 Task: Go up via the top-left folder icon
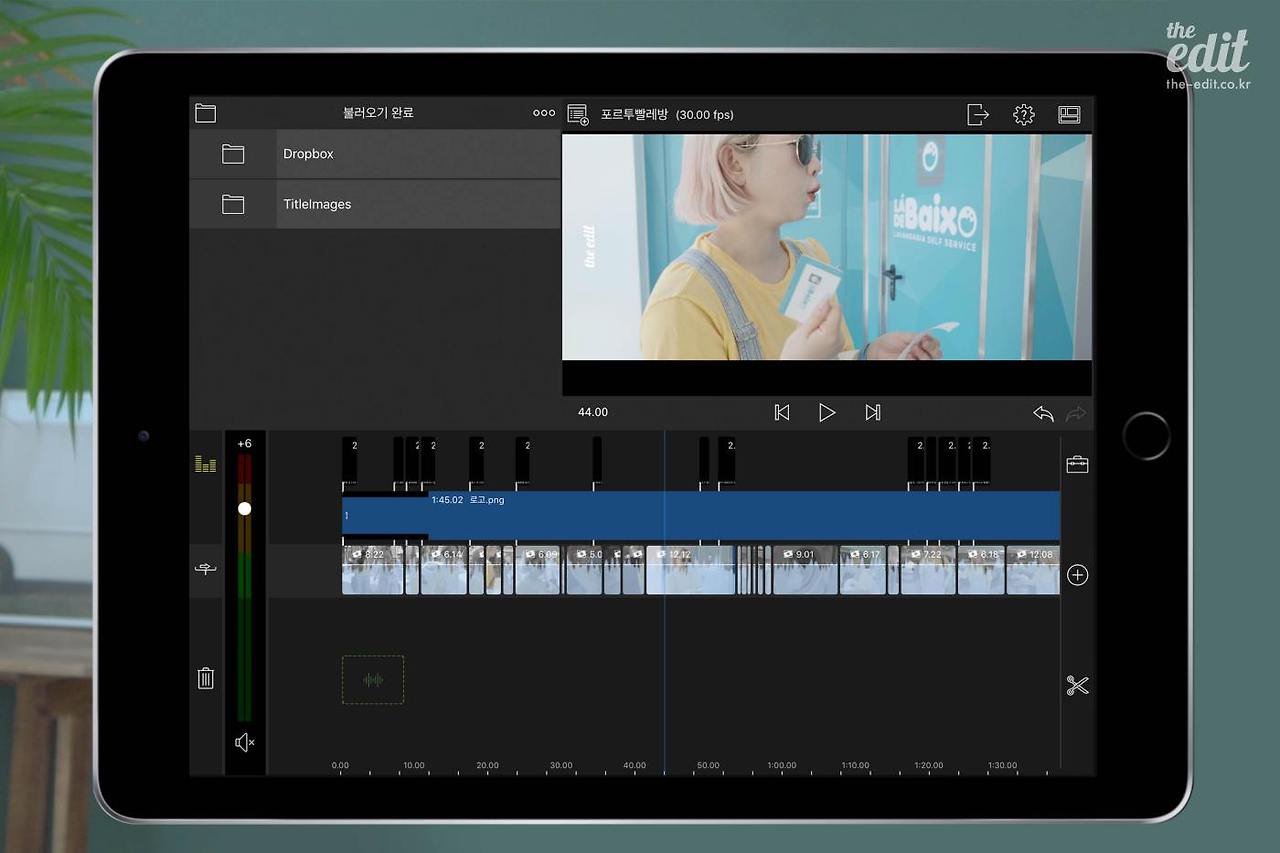click(x=205, y=113)
